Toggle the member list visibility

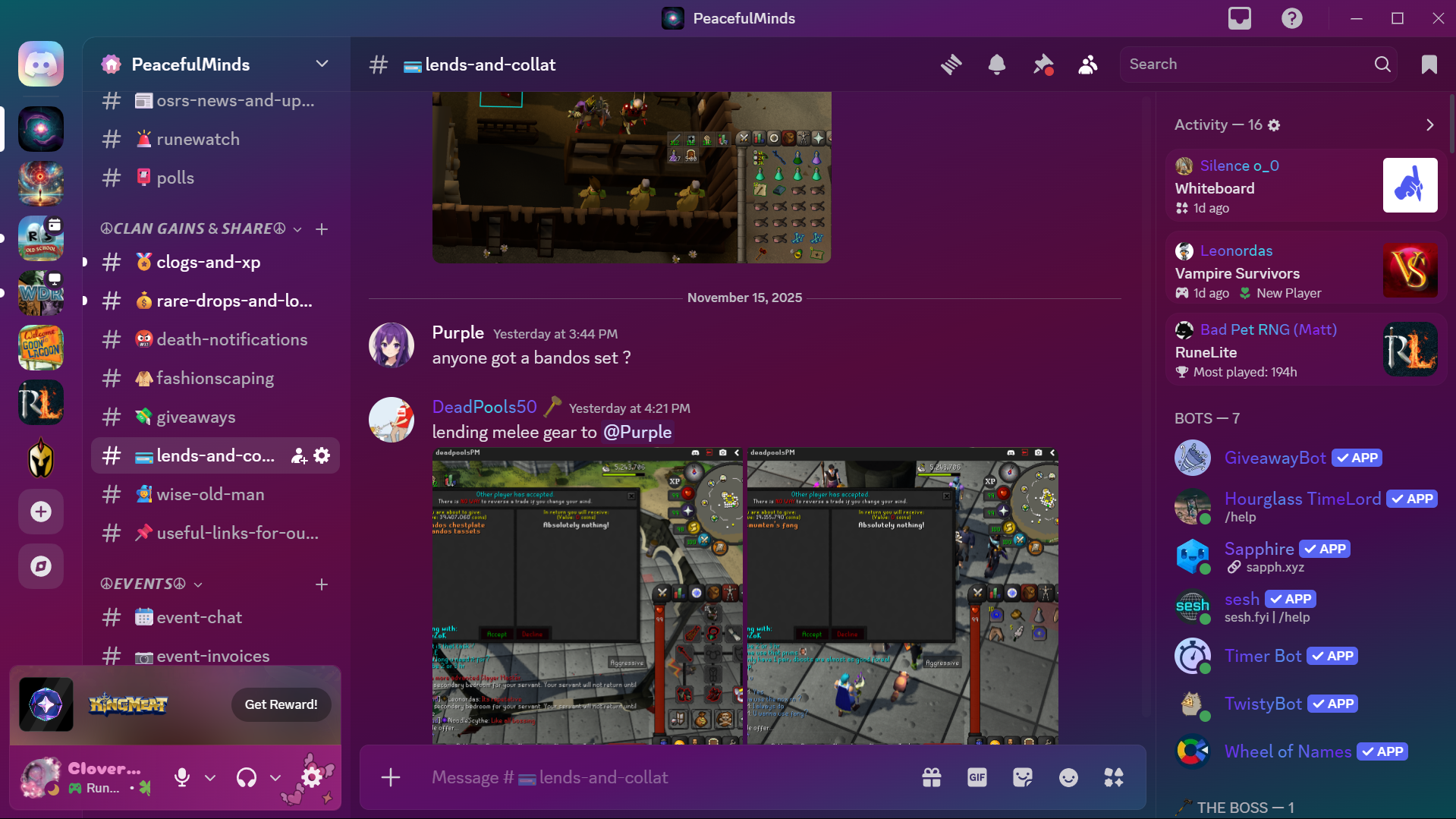[x=1088, y=65]
